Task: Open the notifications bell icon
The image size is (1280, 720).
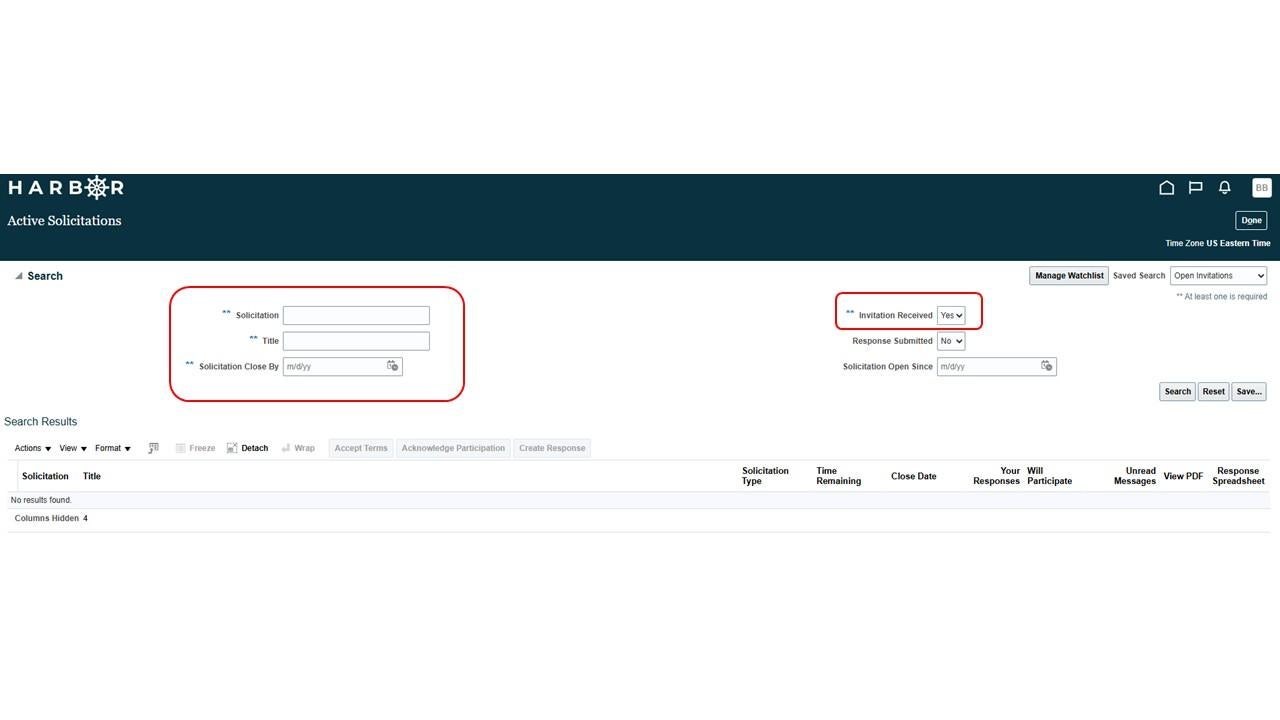Action: (x=1224, y=188)
